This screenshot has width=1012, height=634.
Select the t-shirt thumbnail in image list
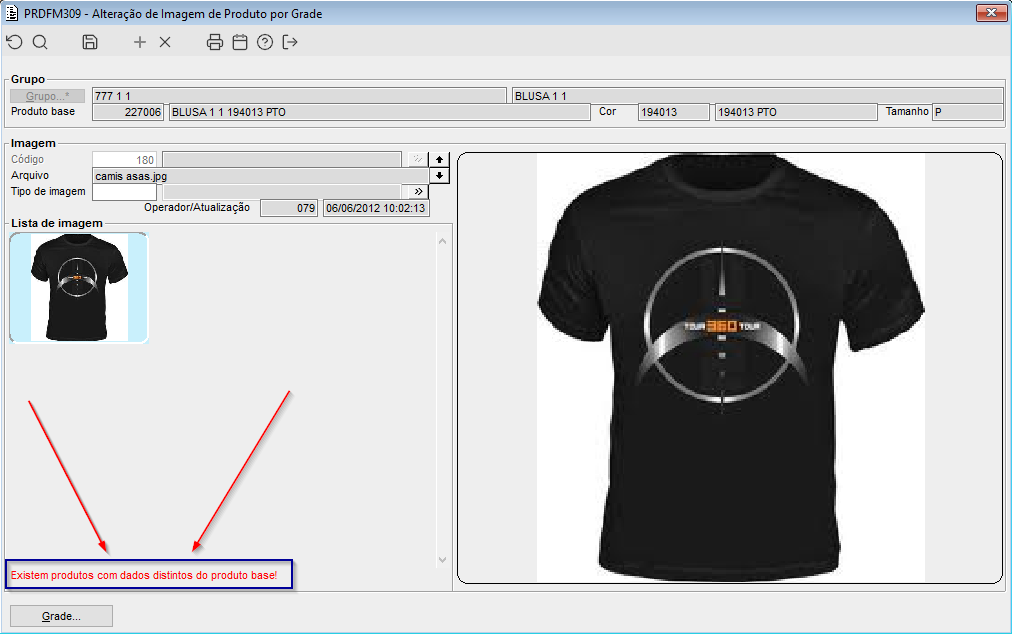(x=79, y=287)
